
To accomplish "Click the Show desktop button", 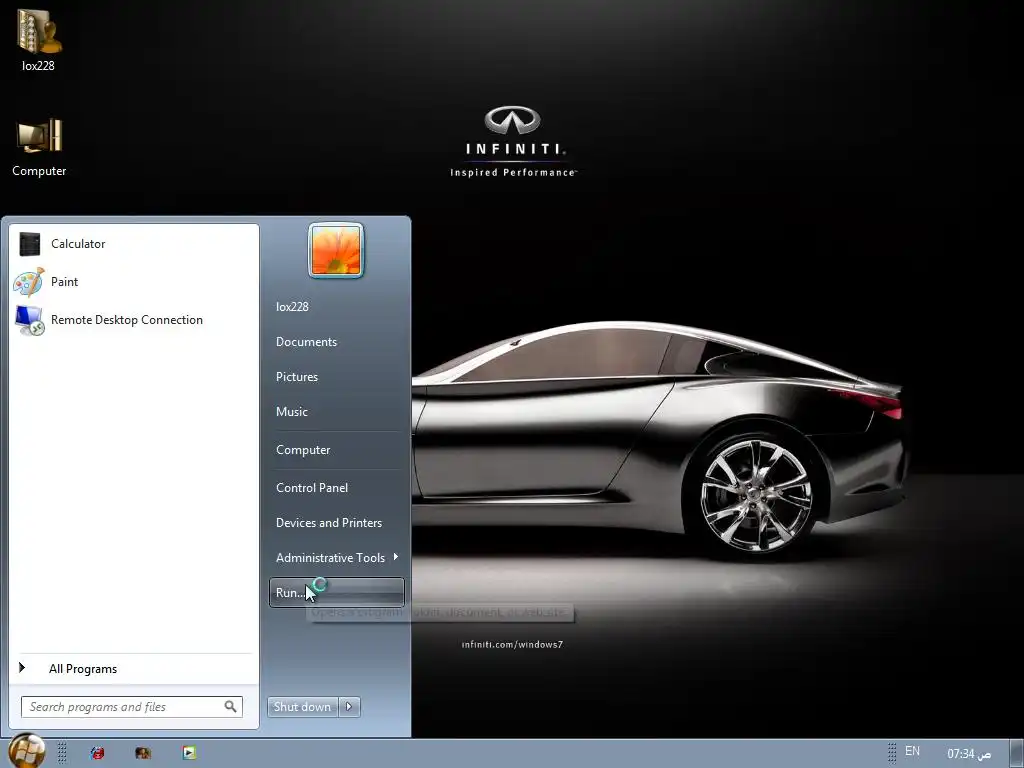I will pos(1017,754).
